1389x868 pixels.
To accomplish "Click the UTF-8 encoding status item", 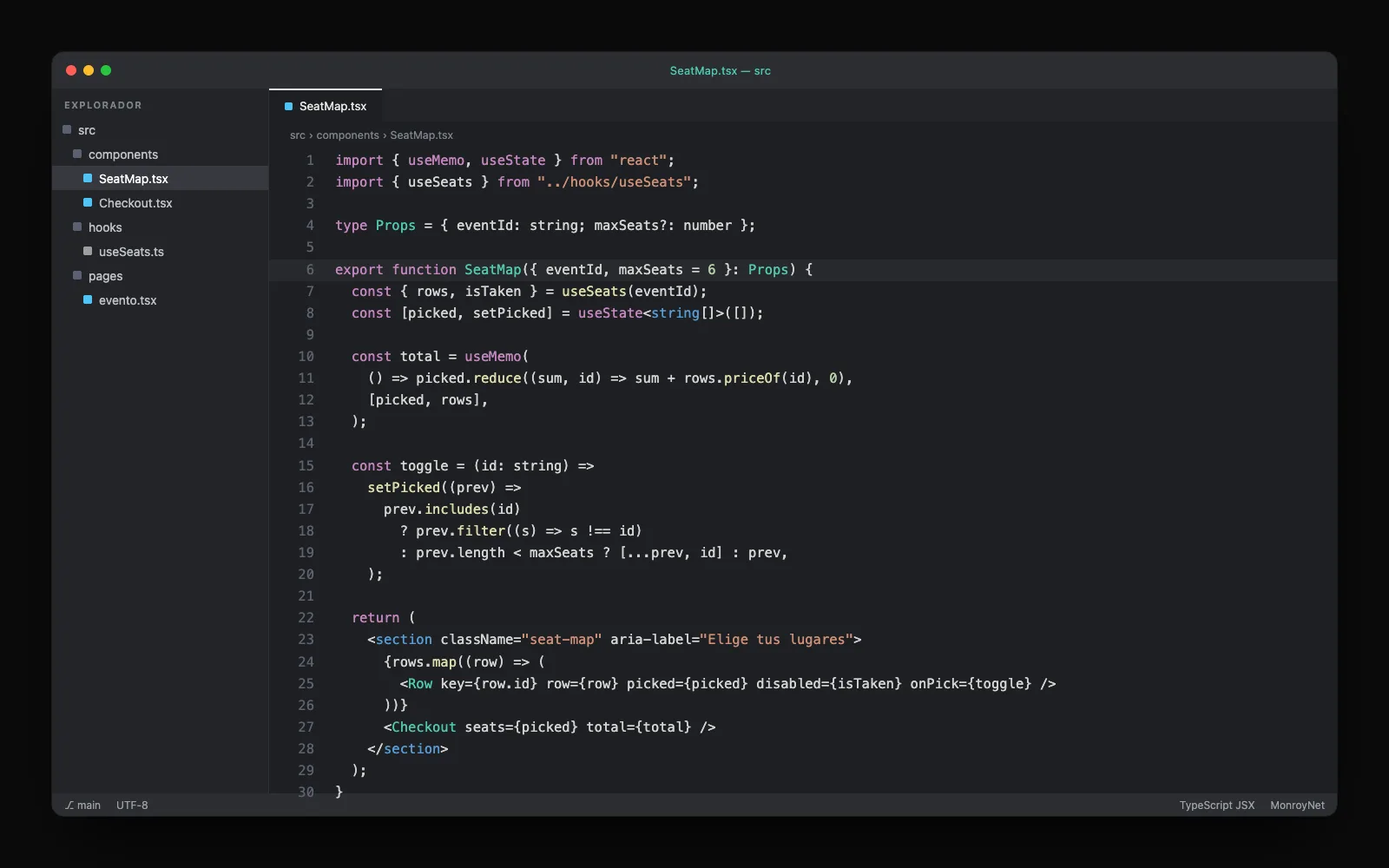I will 132,806.
